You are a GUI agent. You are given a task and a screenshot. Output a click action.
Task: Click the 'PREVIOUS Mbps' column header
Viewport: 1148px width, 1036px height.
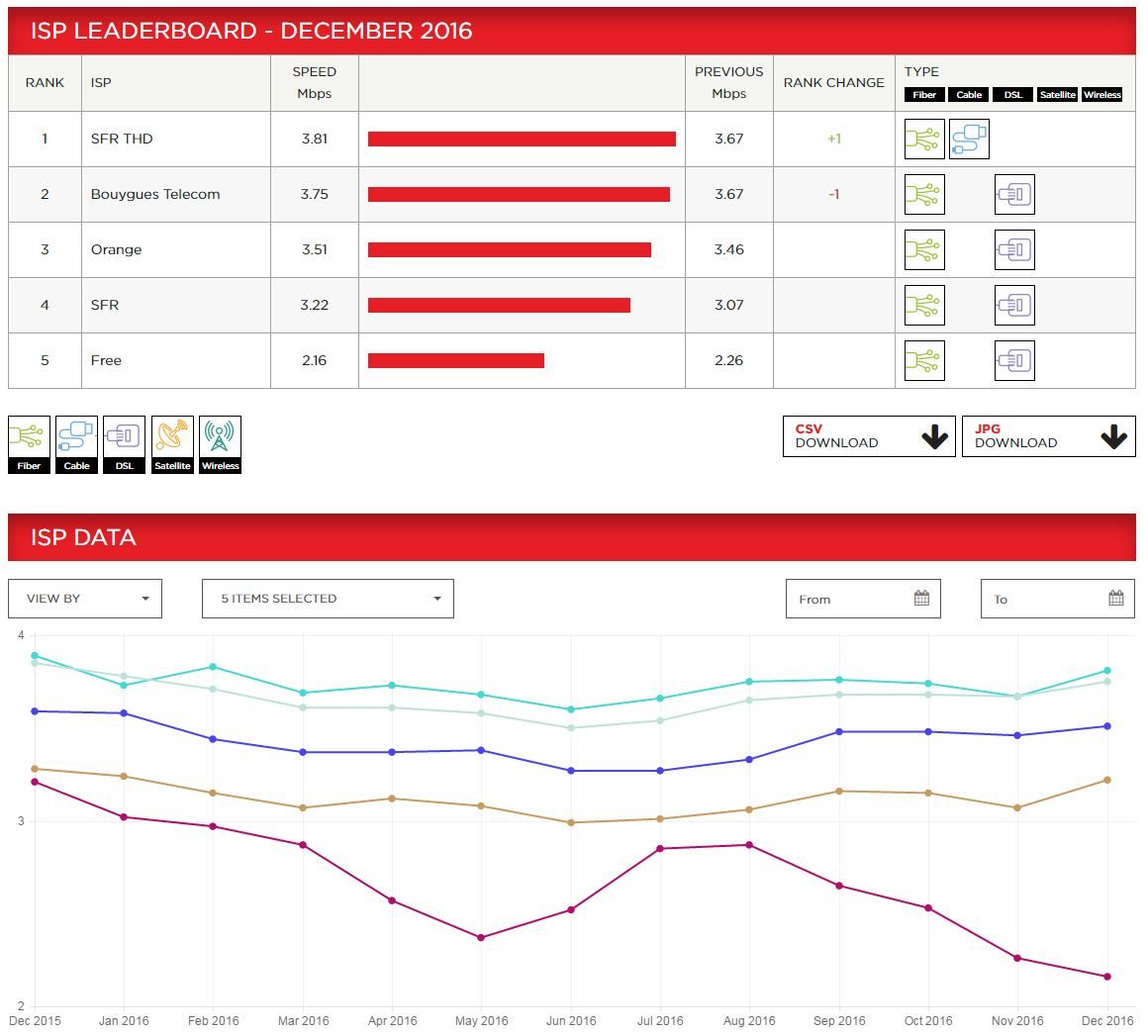(x=728, y=83)
